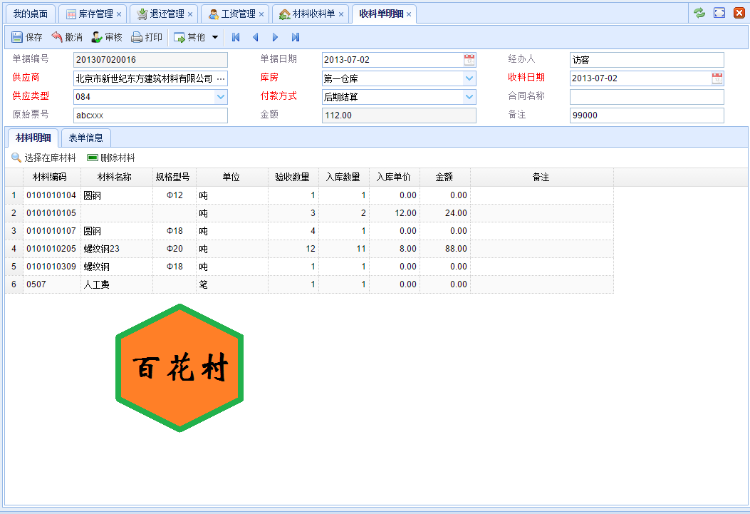Open the 单据日期 calendar picker
Screen dimensions: 750x514
(x=470, y=60)
